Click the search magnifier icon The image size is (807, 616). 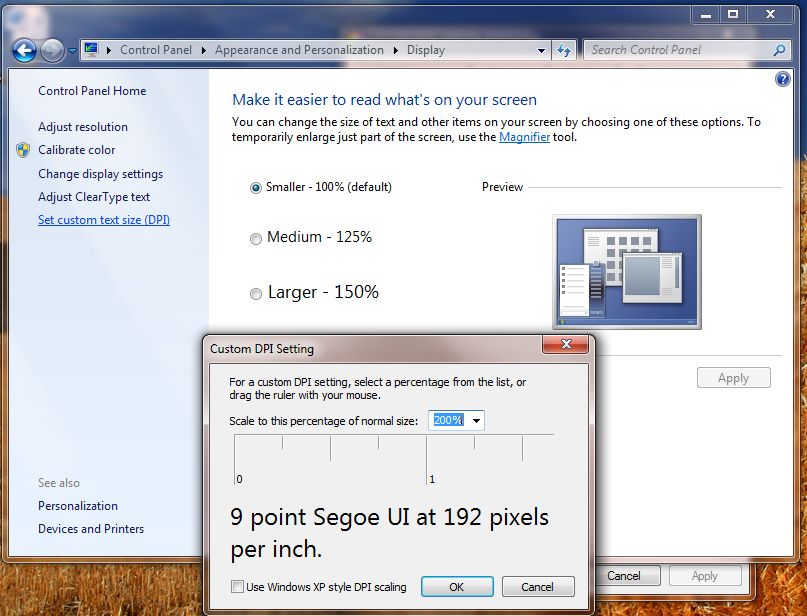click(x=777, y=49)
